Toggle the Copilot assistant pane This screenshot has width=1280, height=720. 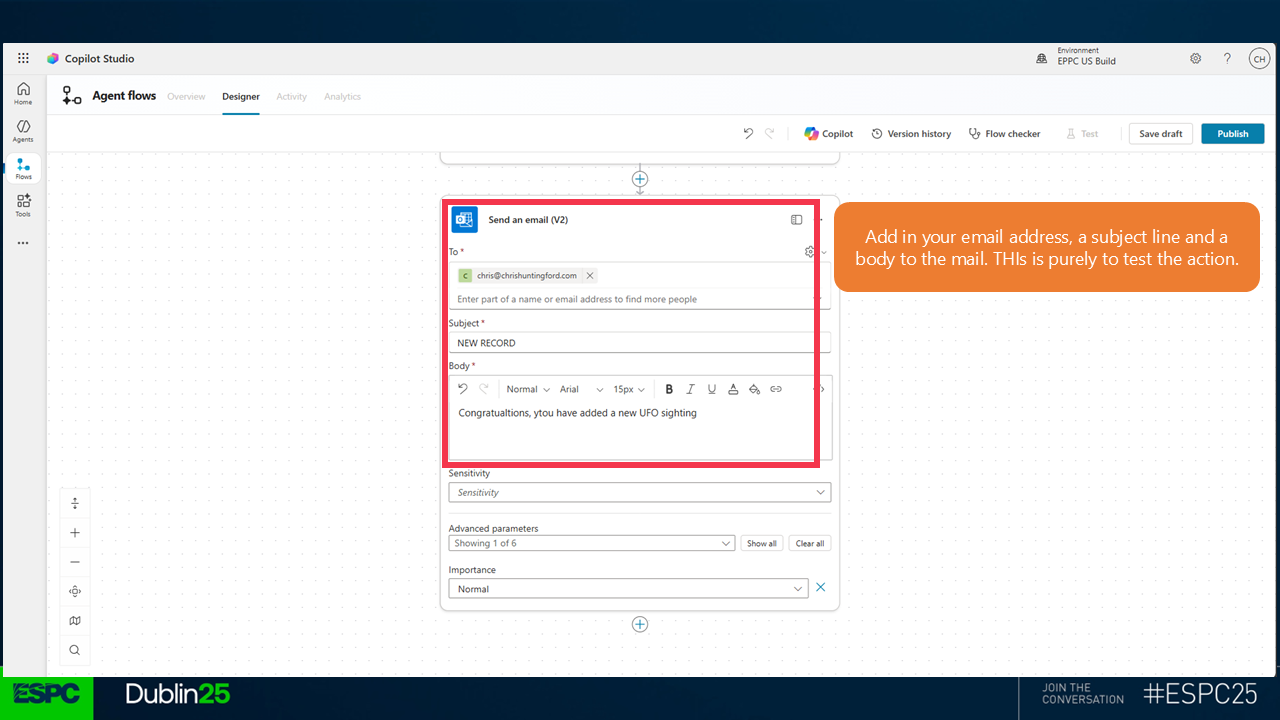pos(828,134)
